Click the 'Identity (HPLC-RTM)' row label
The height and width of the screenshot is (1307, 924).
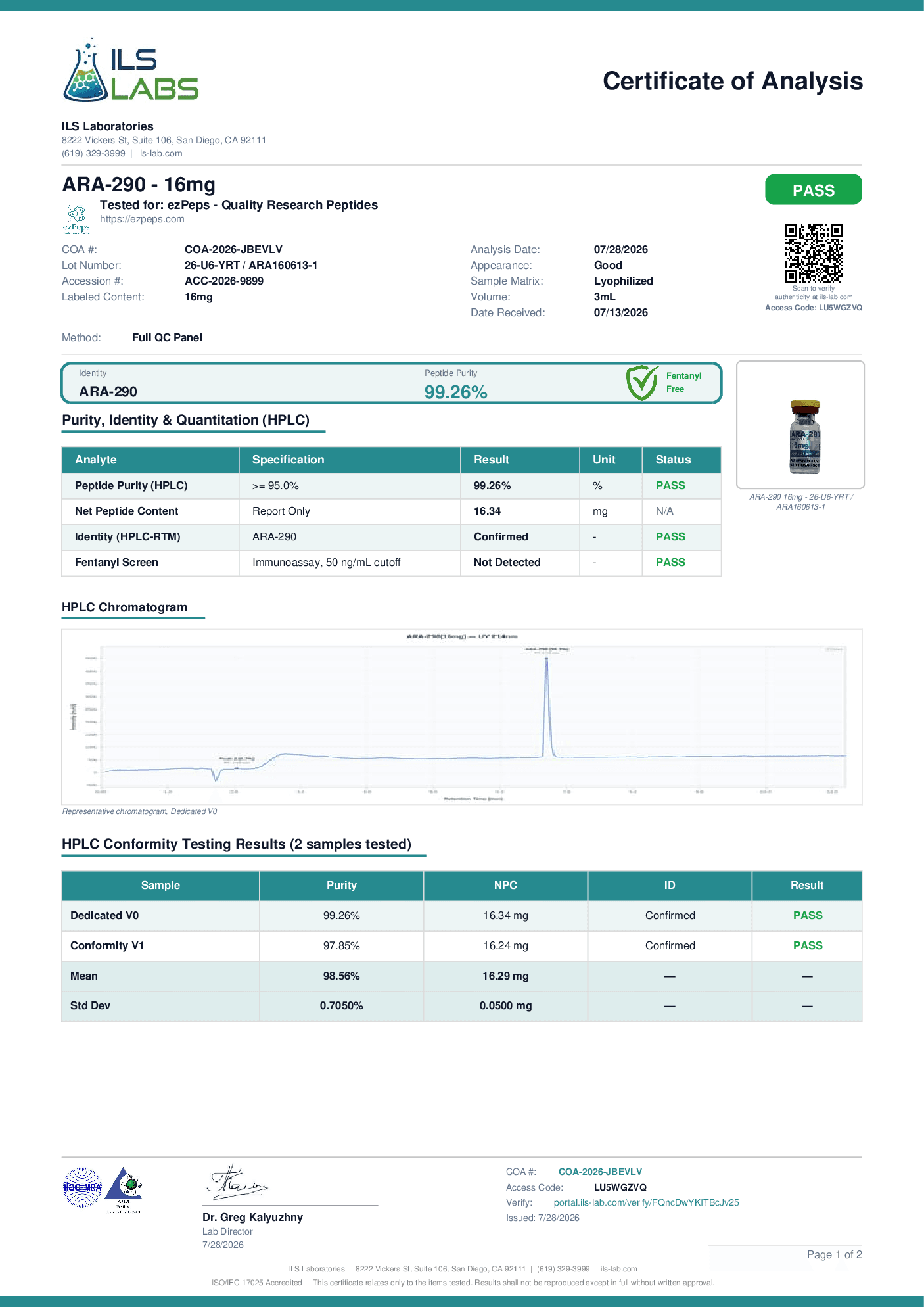(127, 536)
